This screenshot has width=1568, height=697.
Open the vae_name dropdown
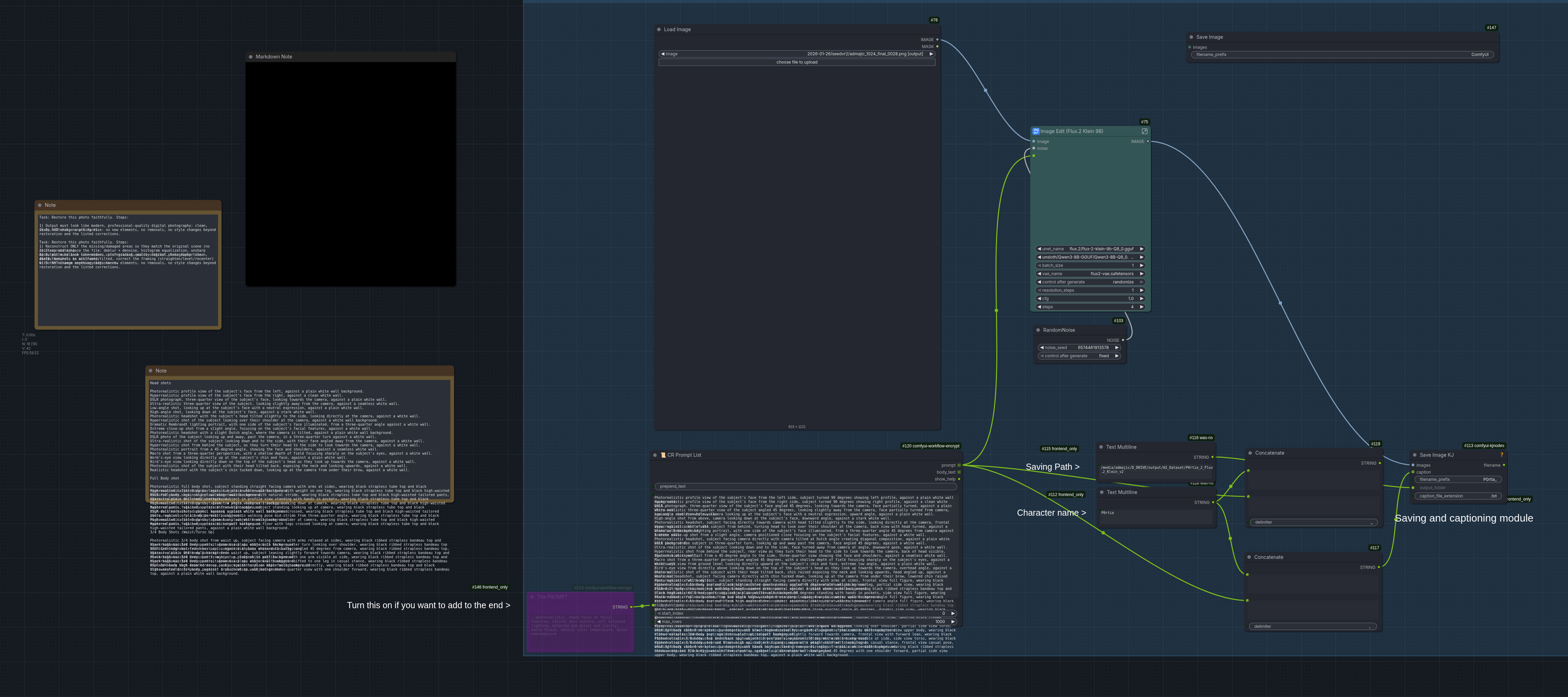1090,274
